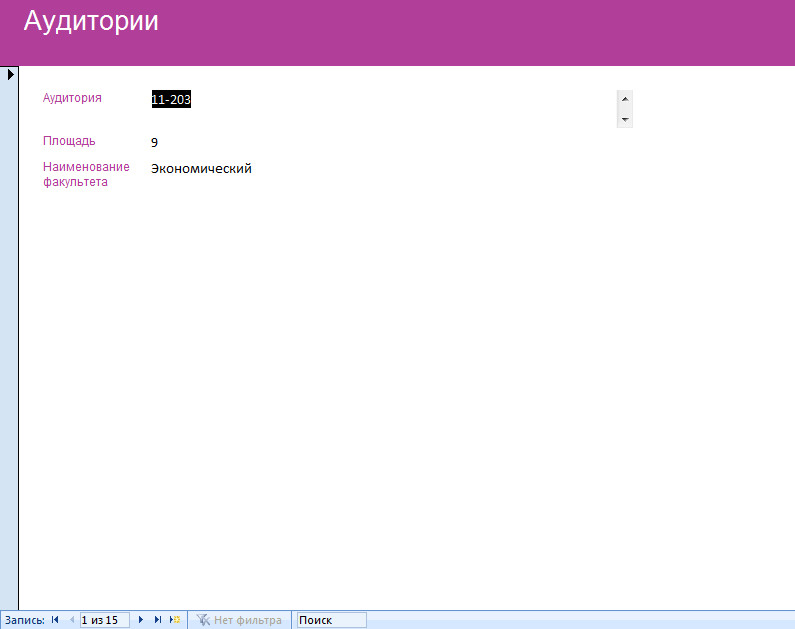This screenshot has width=795, height=629.
Task: Click the record number box '1 из 15'
Action: [104, 620]
